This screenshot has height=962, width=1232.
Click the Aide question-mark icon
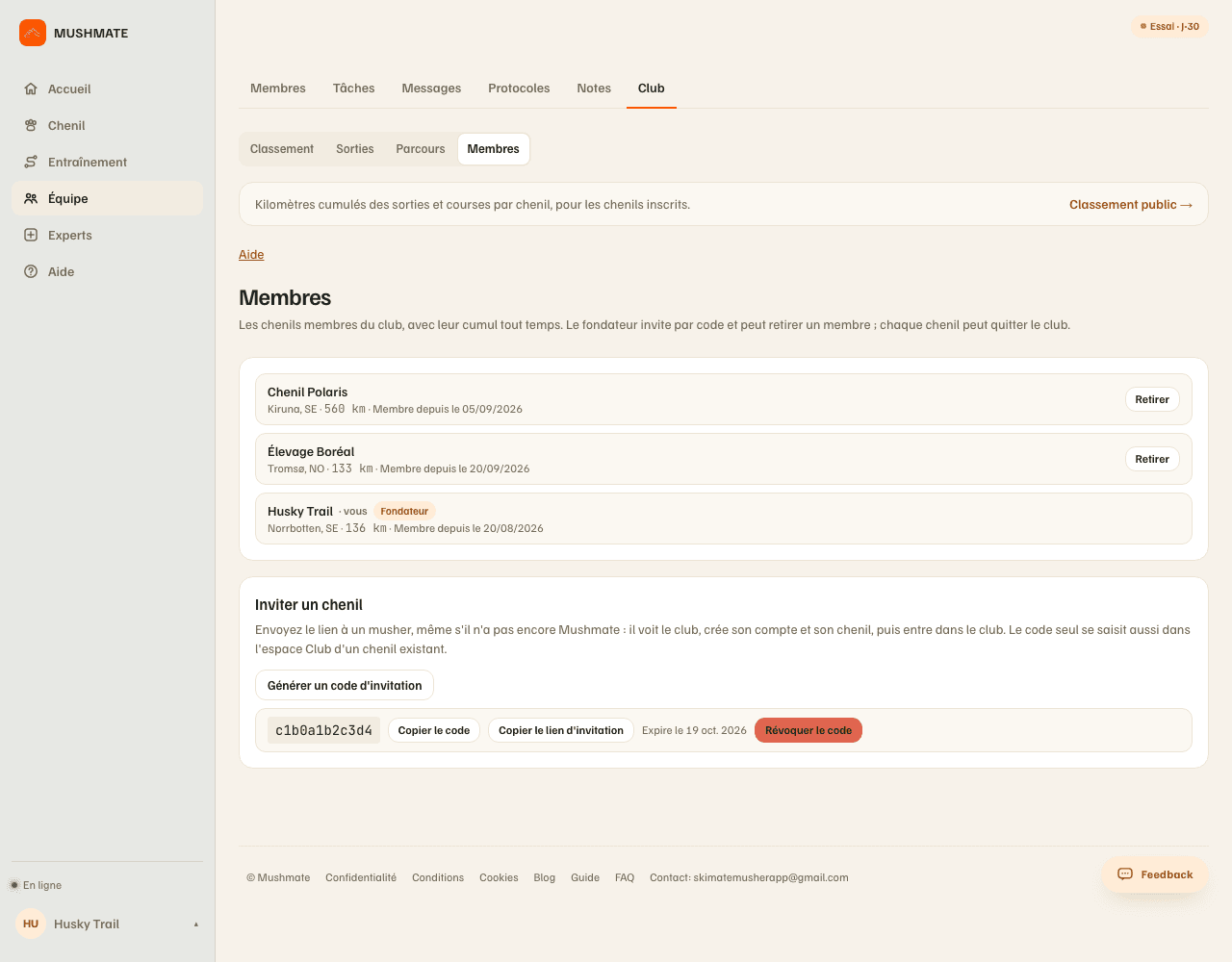point(31,271)
